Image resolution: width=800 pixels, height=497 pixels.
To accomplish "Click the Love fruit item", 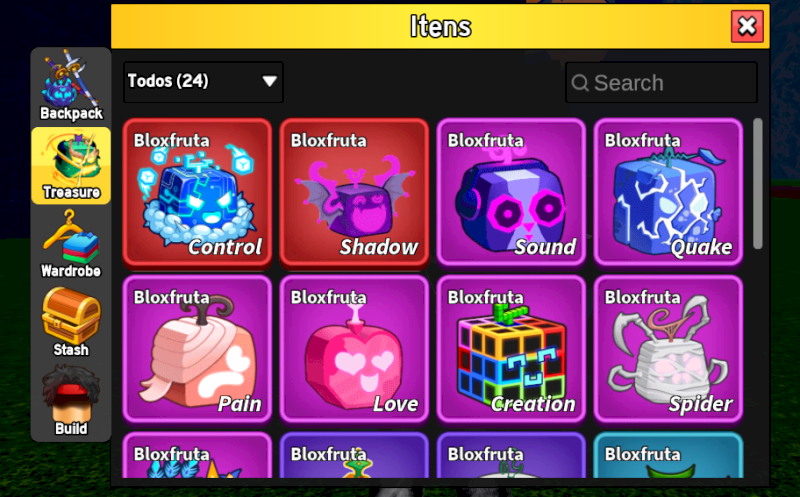I will tap(355, 350).
